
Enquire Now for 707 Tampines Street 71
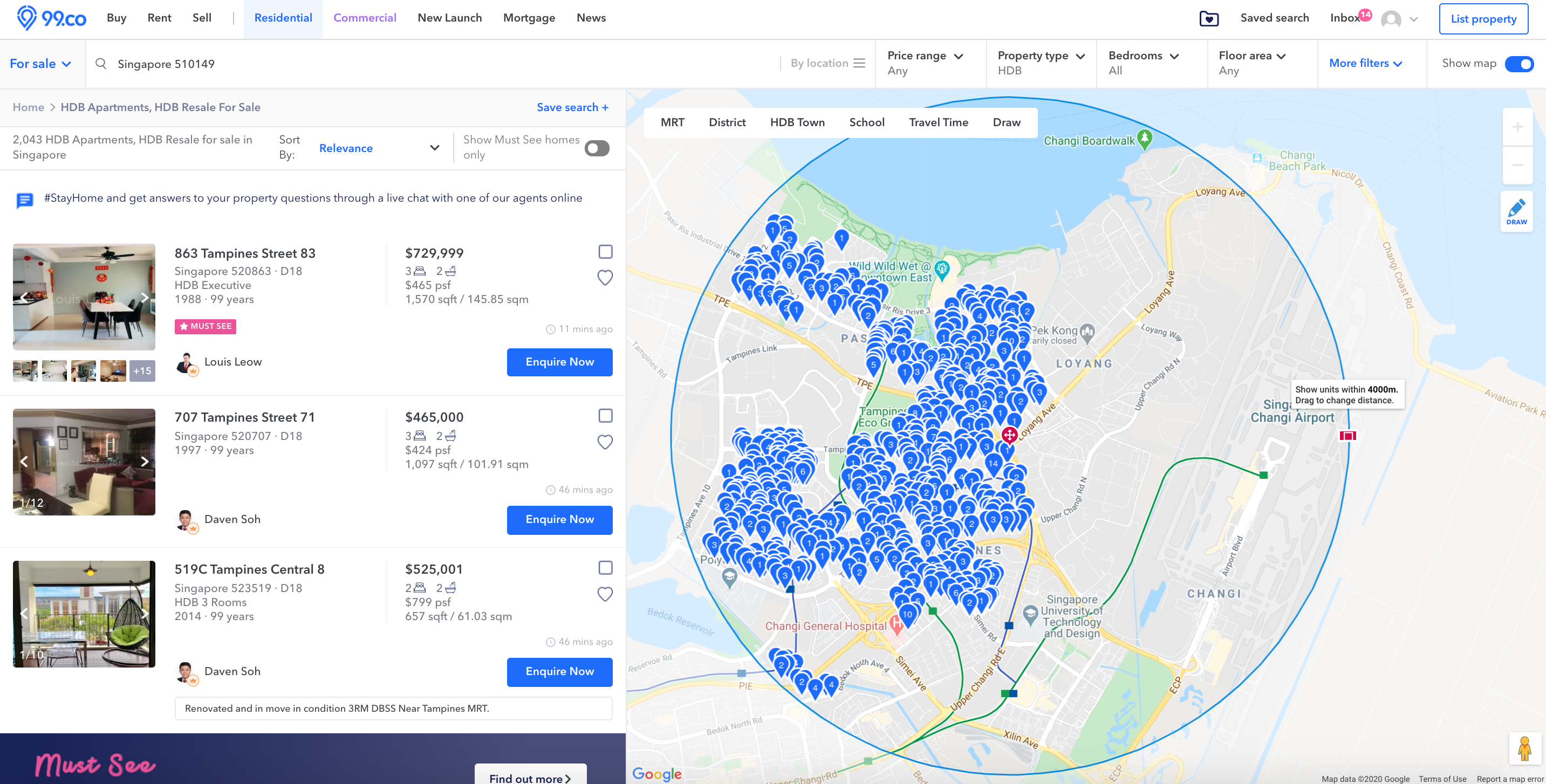click(559, 519)
